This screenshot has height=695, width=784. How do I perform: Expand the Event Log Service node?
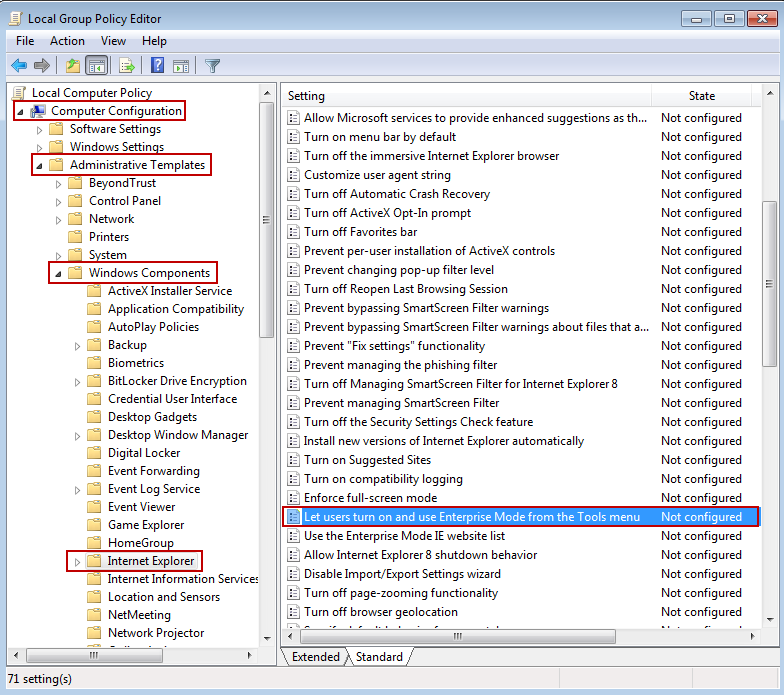coord(77,490)
